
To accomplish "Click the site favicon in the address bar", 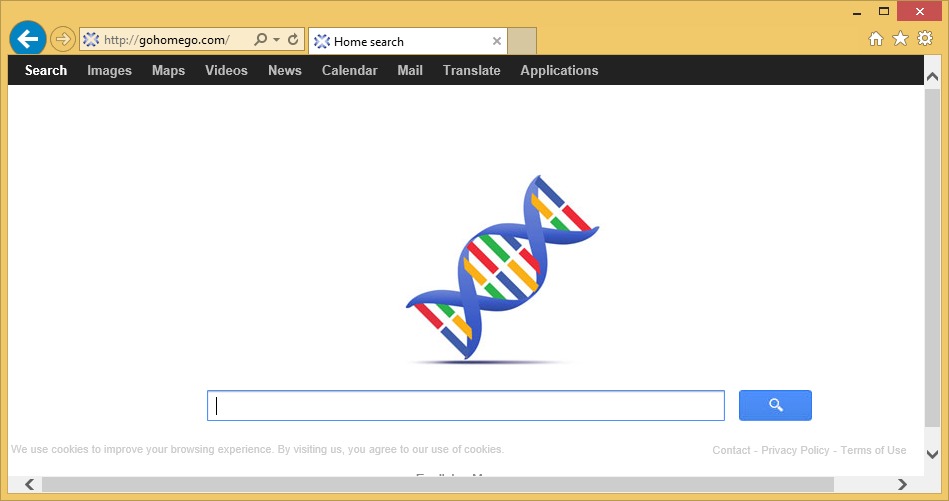I will 91,40.
